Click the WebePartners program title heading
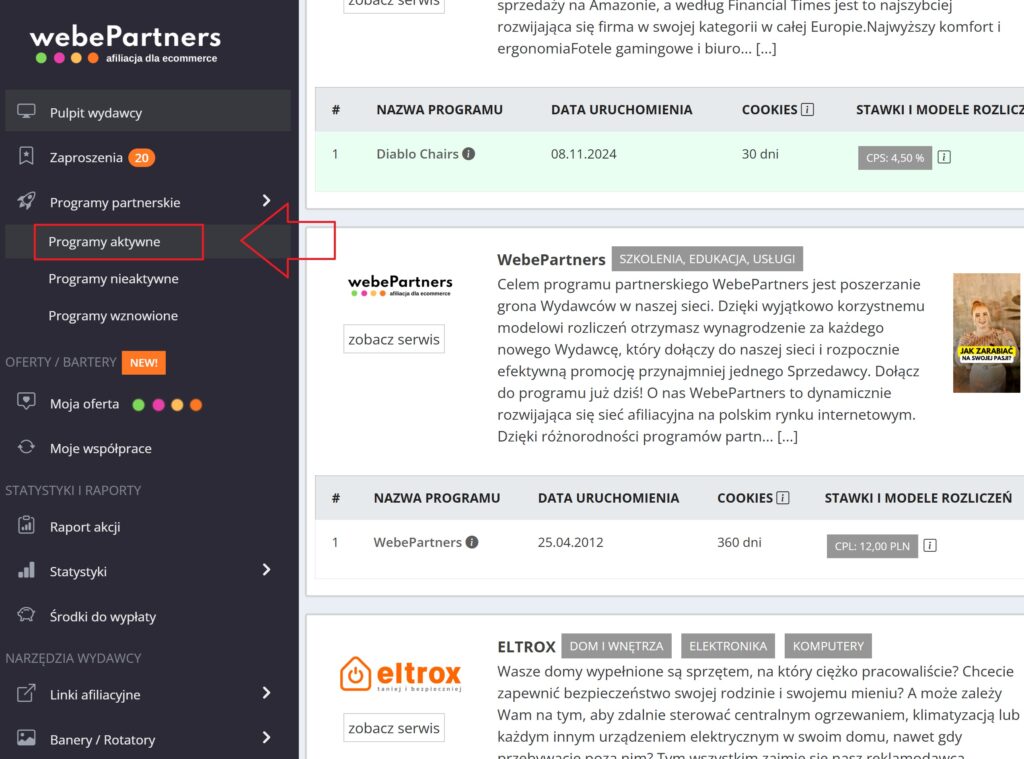The image size is (1024, 759). [551, 259]
